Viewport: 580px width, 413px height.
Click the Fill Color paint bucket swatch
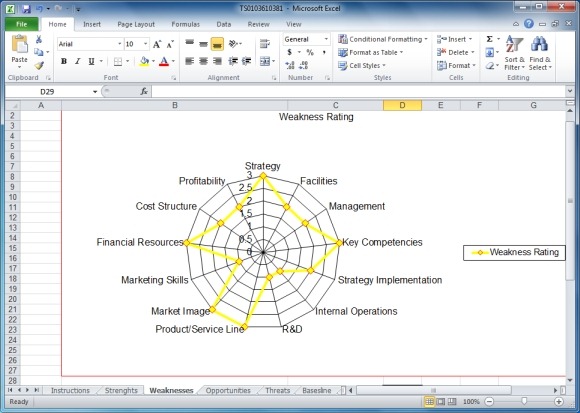click(144, 61)
